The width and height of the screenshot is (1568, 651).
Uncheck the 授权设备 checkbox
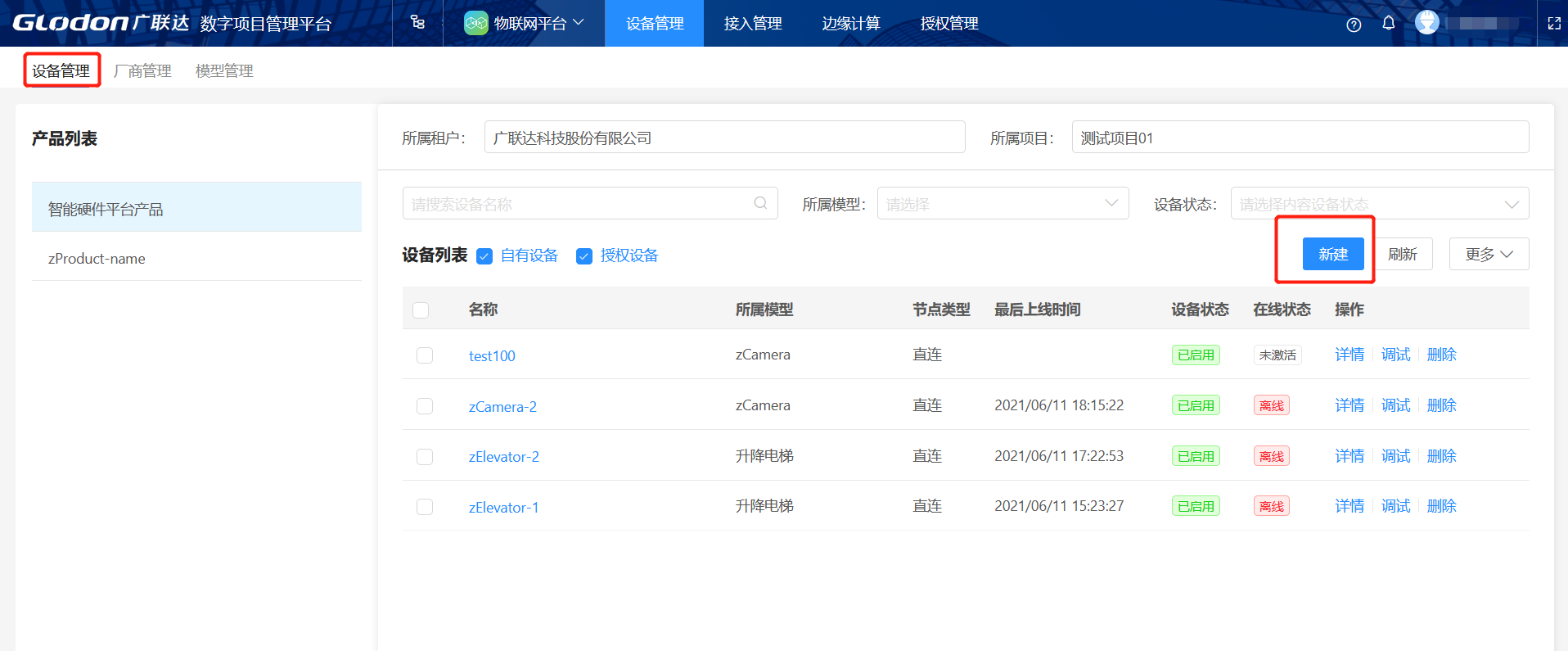point(584,256)
